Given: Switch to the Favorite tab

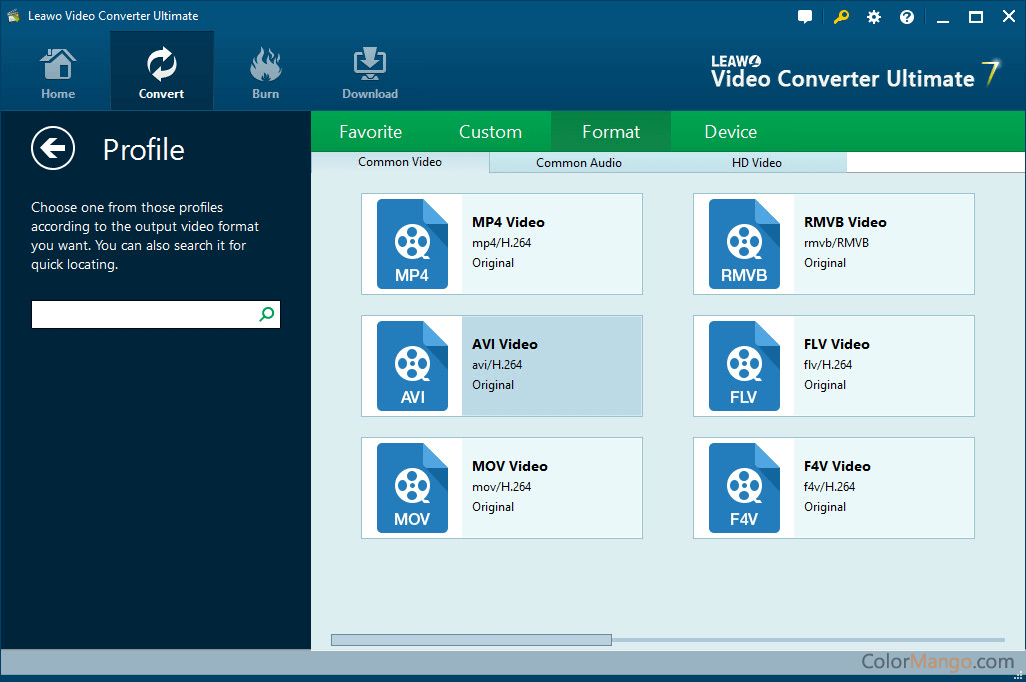Looking at the screenshot, I should click(370, 132).
